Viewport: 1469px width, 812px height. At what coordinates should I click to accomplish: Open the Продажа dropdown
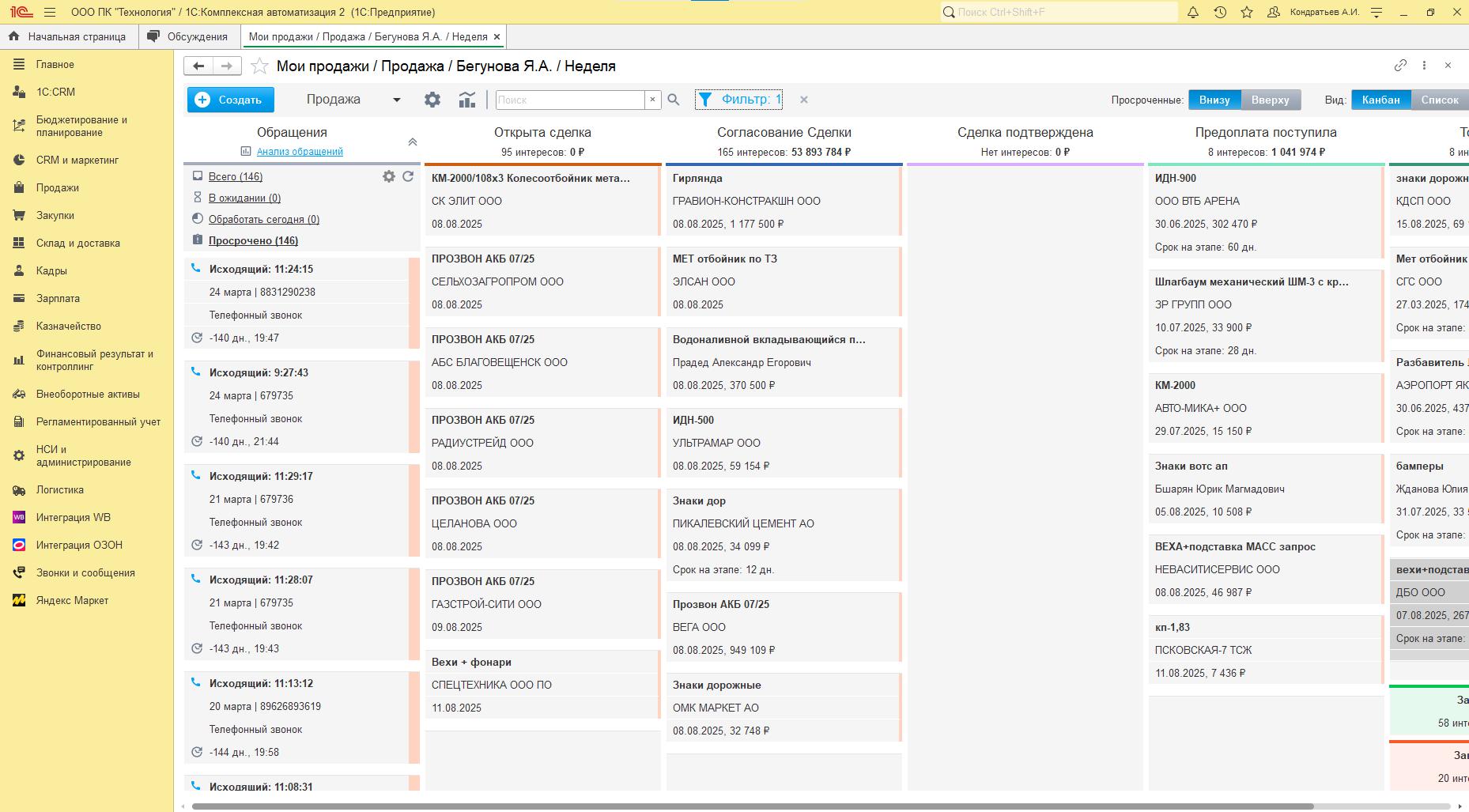point(353,100)
